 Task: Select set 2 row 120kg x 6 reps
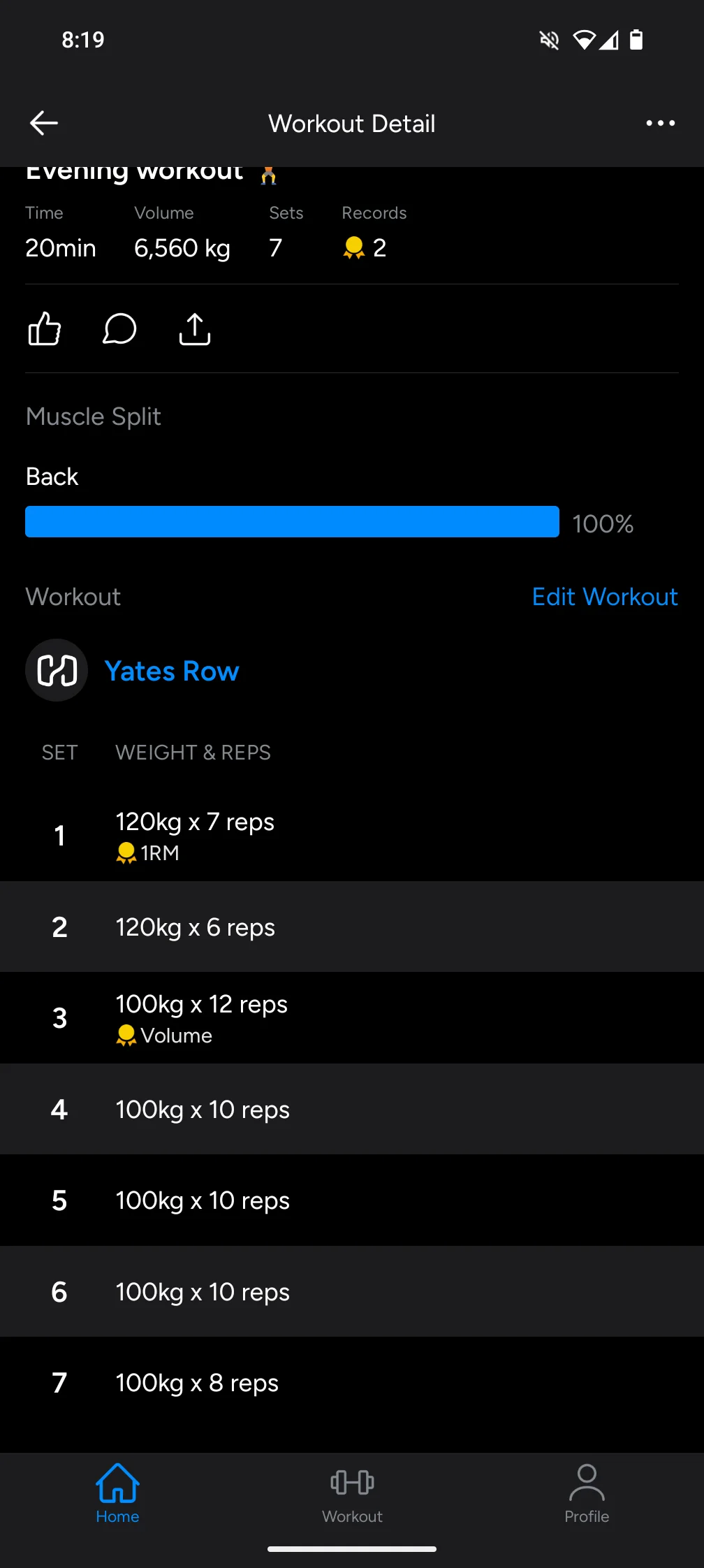coord(352,927)
